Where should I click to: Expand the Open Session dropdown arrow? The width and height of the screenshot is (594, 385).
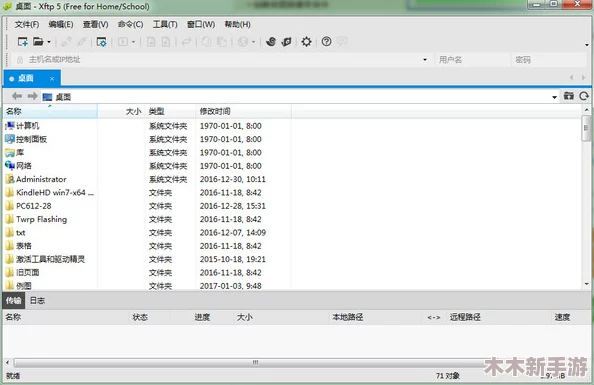point(49,42)
